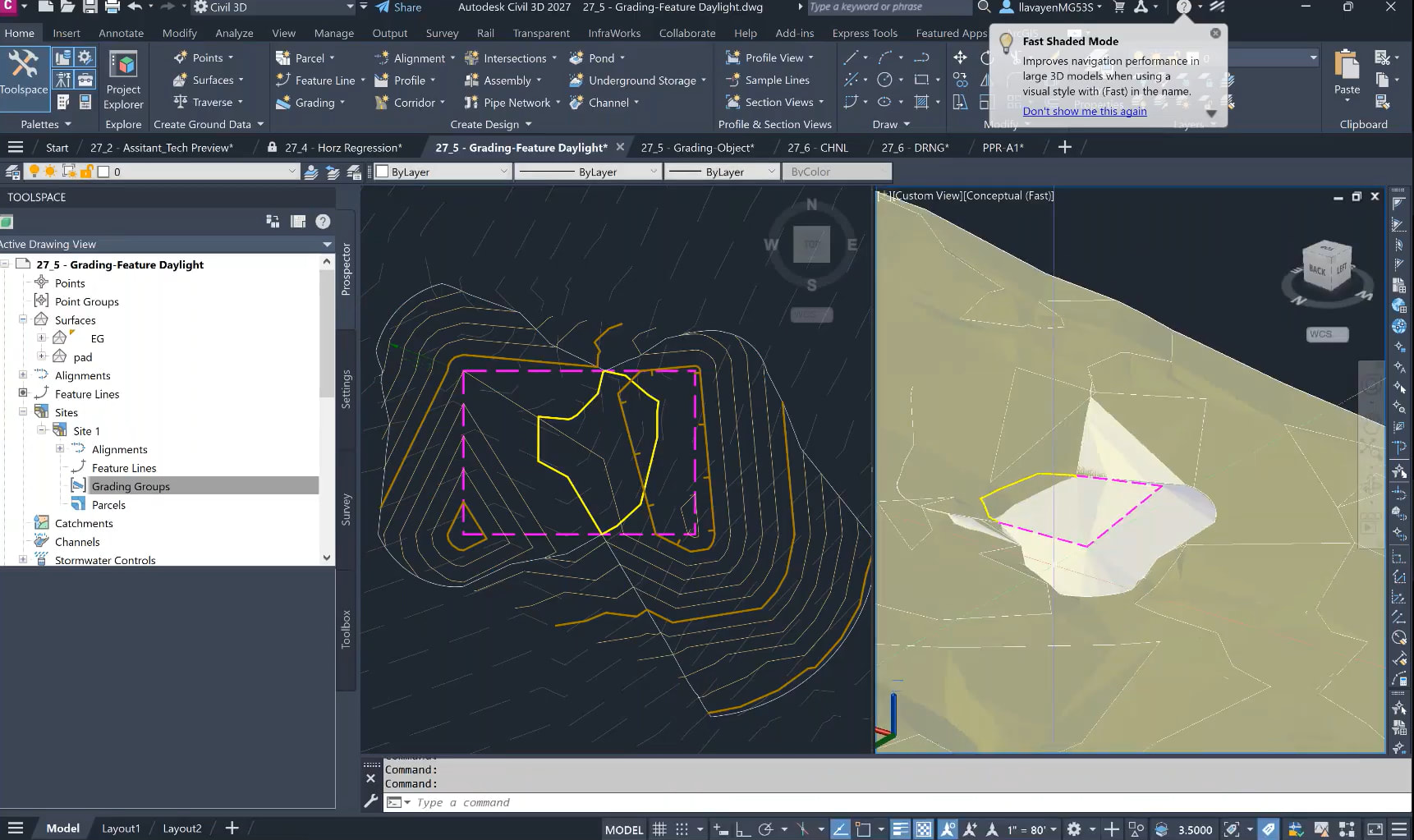Open the new drawing tab plus icon
The image size is (1414, 840).
click(1065, 147)
